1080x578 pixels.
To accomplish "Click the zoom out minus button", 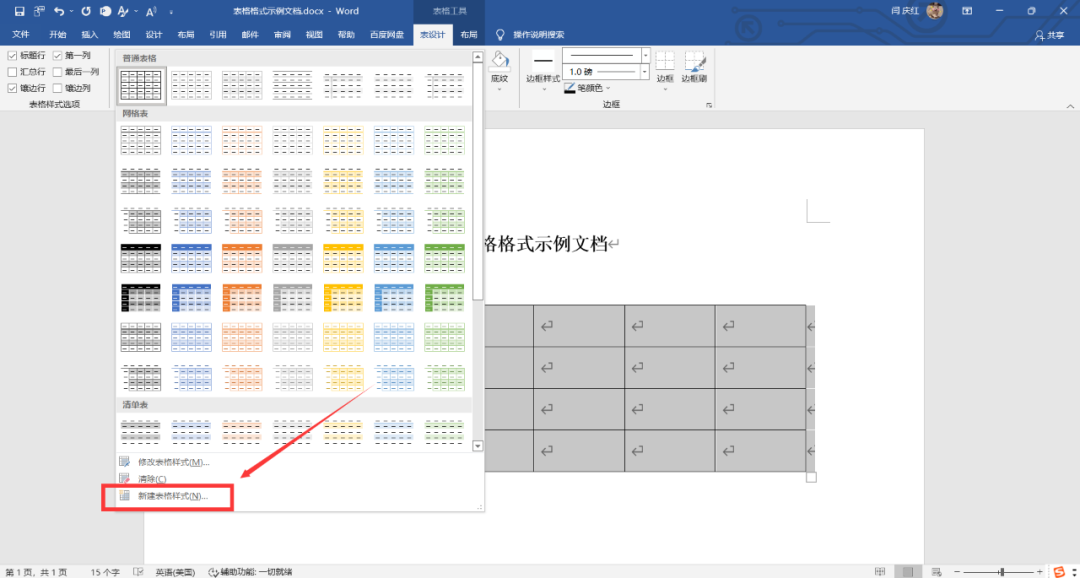I will click(x=957, y=572).
